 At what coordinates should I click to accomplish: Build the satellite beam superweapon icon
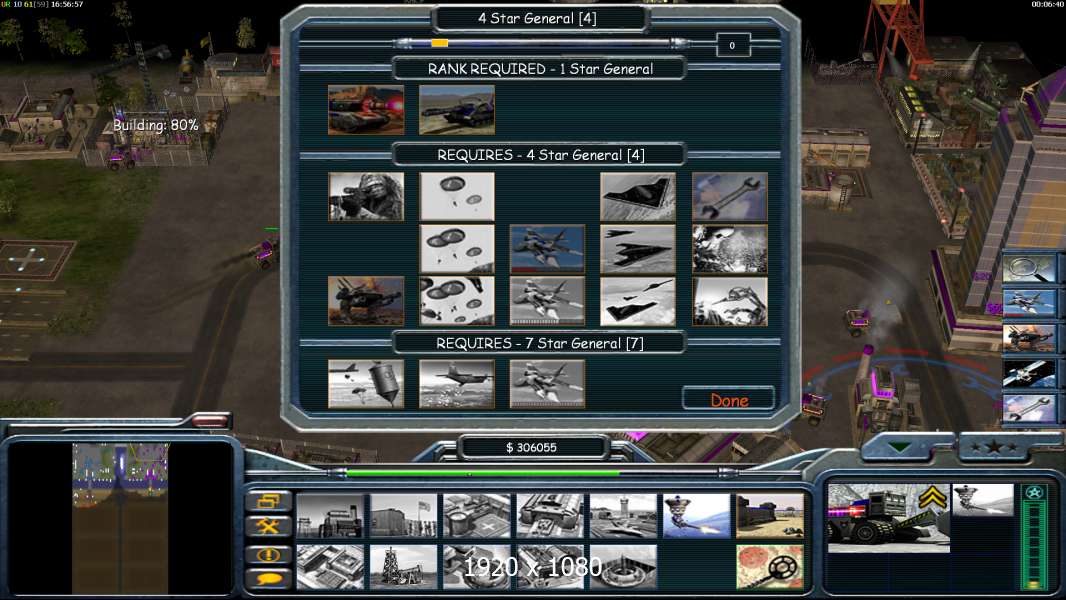(x=697, y=516)
